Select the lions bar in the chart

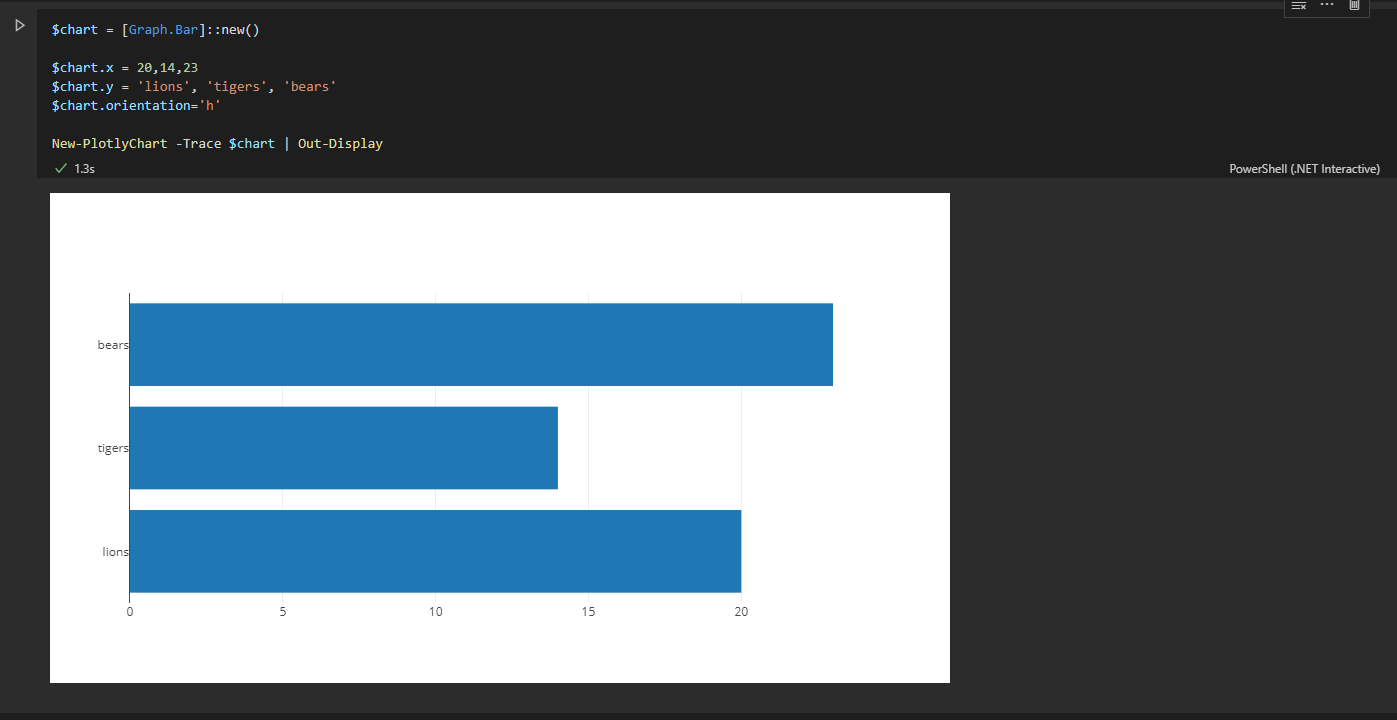click(x=435, y=551)
